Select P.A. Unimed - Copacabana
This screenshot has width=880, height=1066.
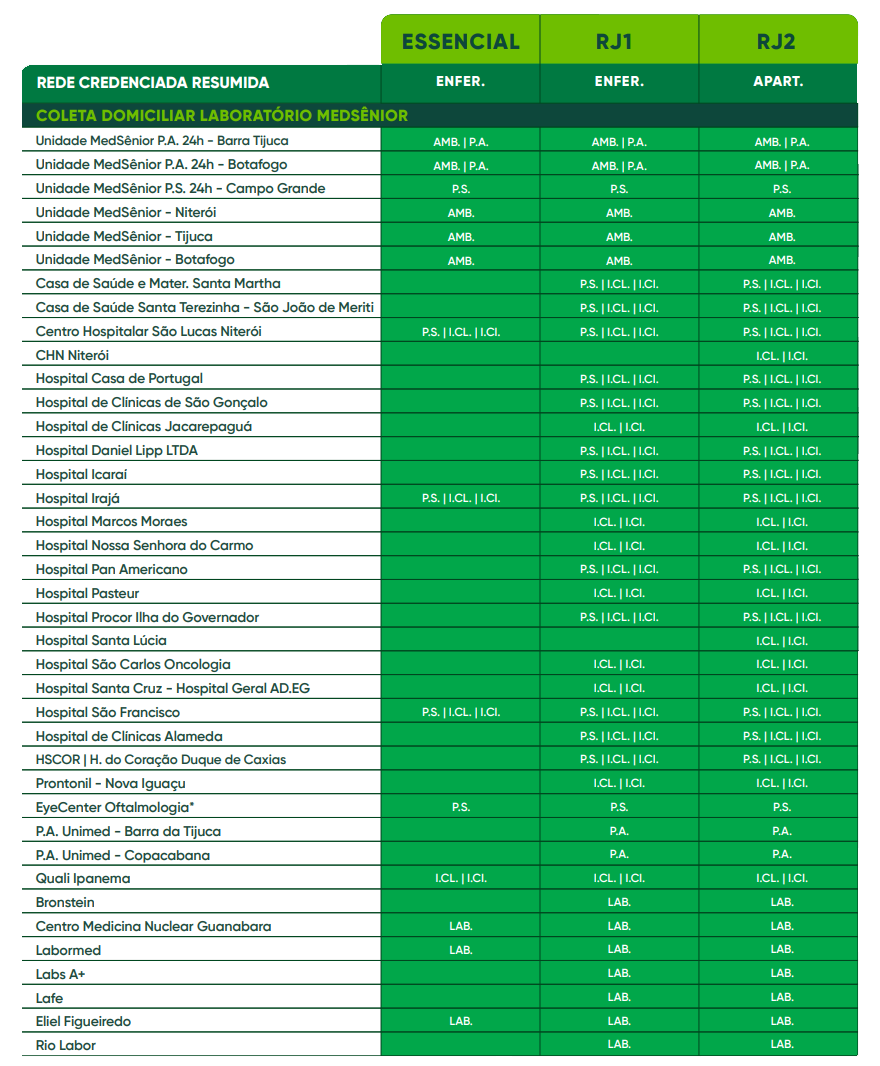pyautogui.click(x=122, y=855)
